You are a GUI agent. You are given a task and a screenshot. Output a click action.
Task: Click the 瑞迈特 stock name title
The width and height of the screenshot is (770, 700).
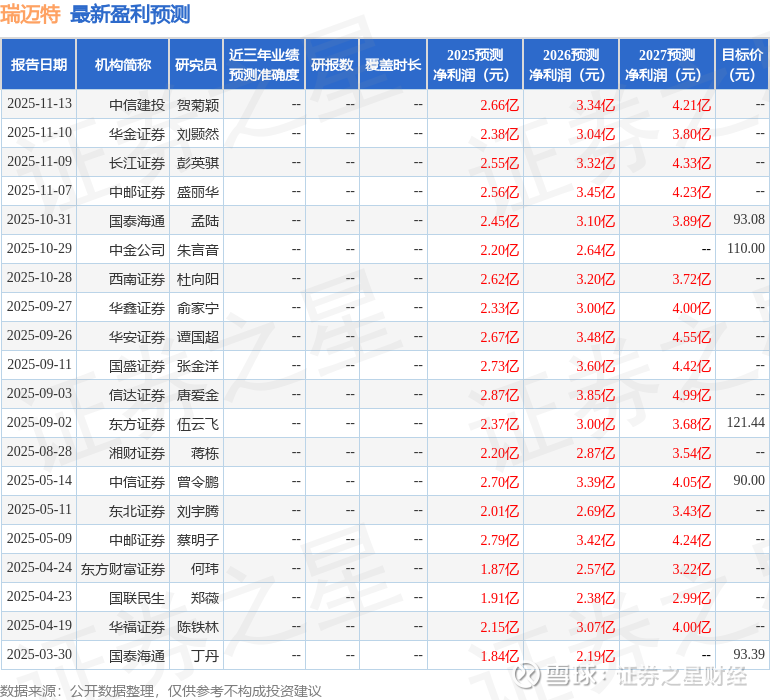(30, 15)
